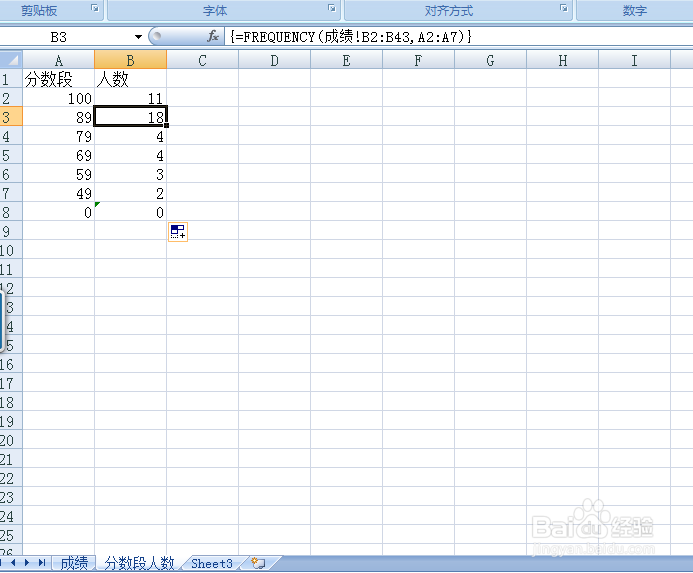This screenshot has width=693, height=573.
Task: Open the Font group dialog launcher
Action: (331, 8)
